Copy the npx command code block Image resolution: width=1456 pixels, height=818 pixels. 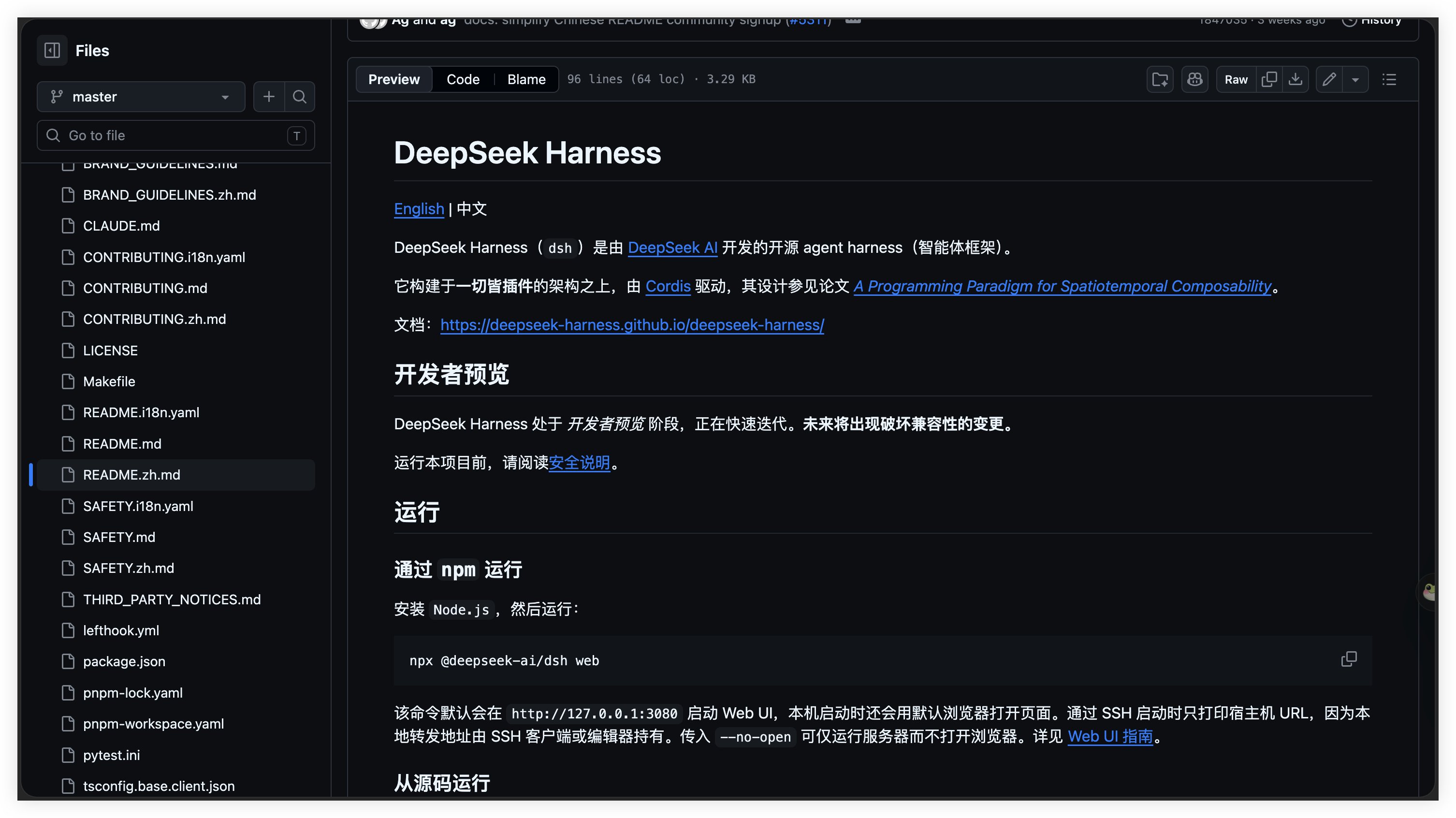[x=1349, y=659]
